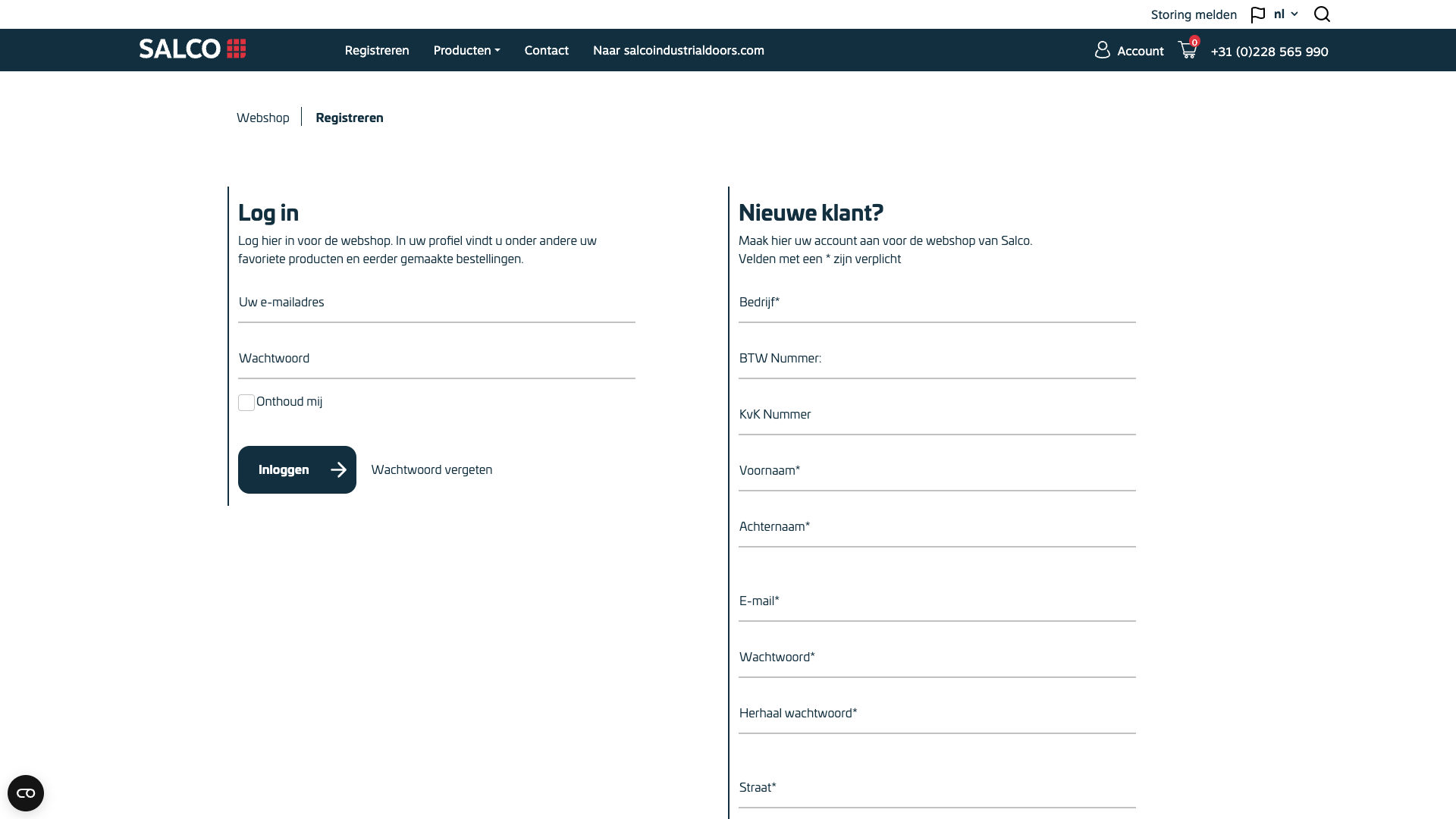The height and width of the screenshot is (819, 1456).
Task: Focus the Straat* field
Action: click(937, 788)
